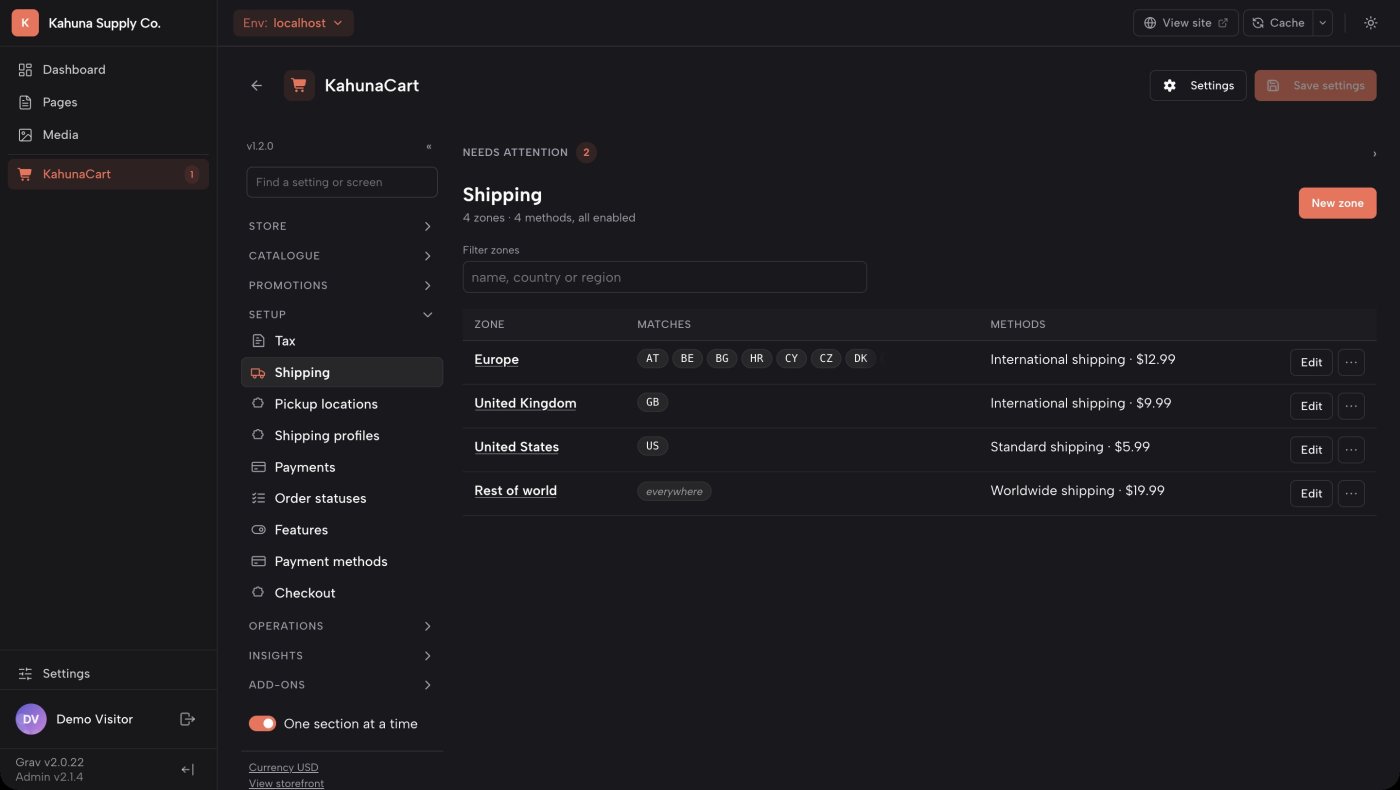Open more actions for United Kingdom zone

pos(1351,406)
